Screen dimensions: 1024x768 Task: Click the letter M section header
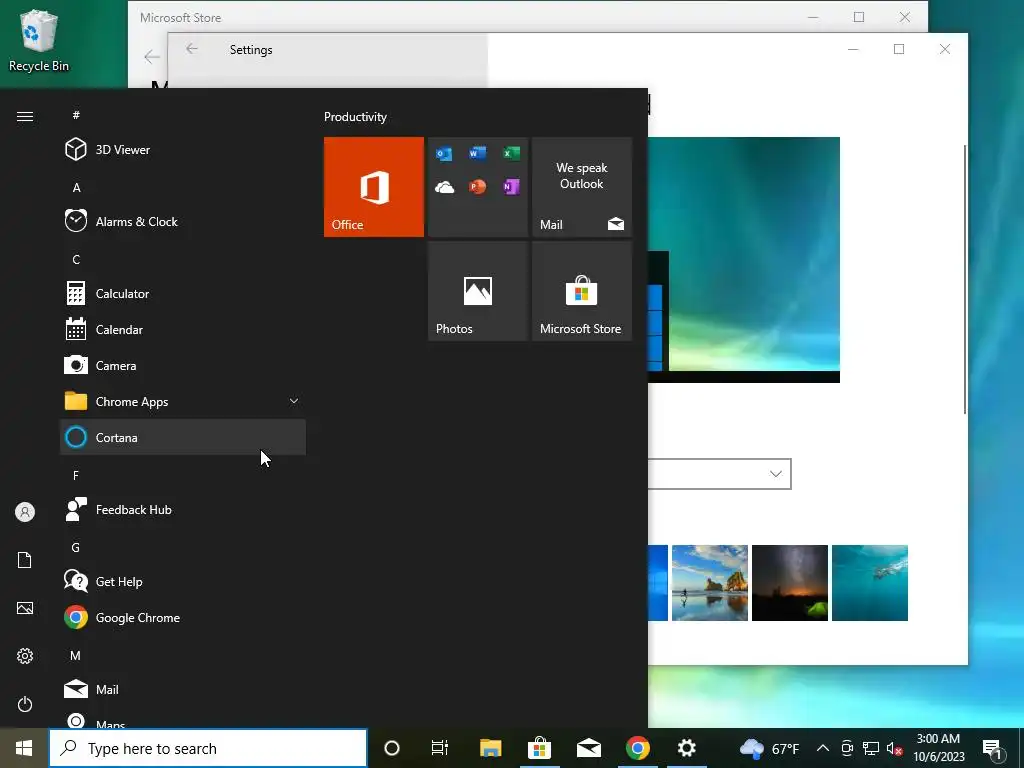76,655
